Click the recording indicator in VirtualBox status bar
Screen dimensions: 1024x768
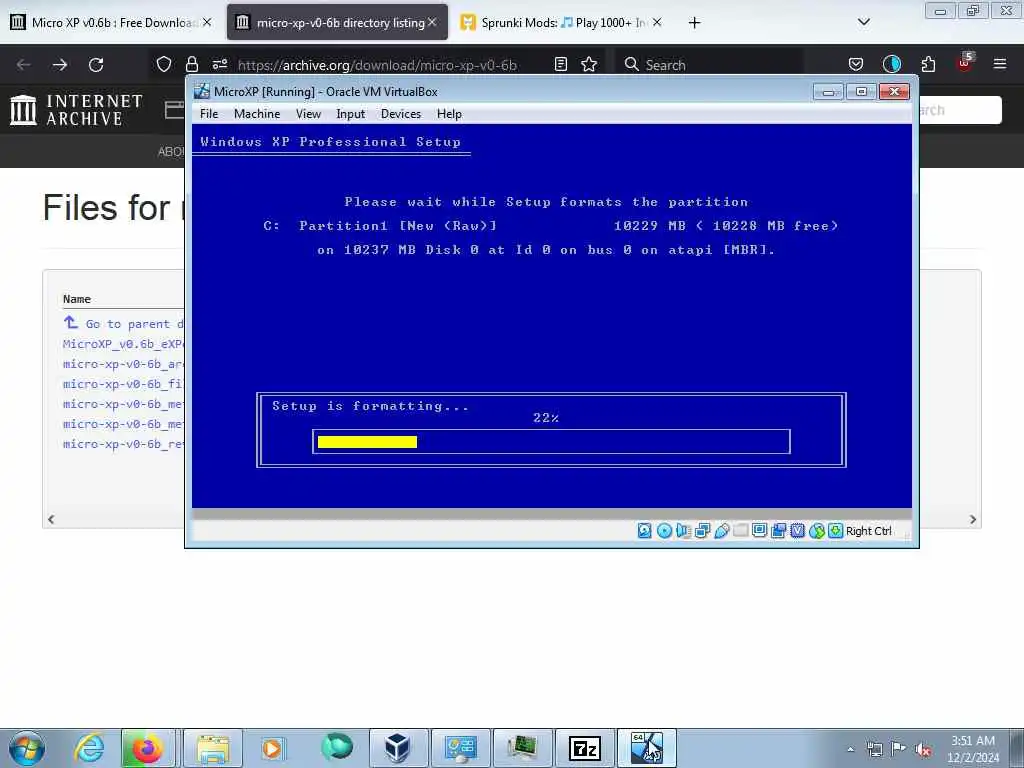pos(778,531)
